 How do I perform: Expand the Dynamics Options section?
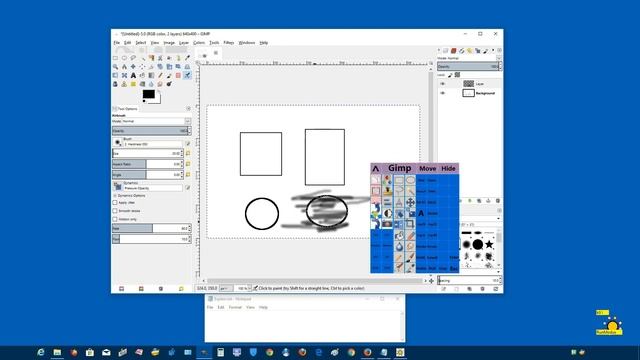115,196
